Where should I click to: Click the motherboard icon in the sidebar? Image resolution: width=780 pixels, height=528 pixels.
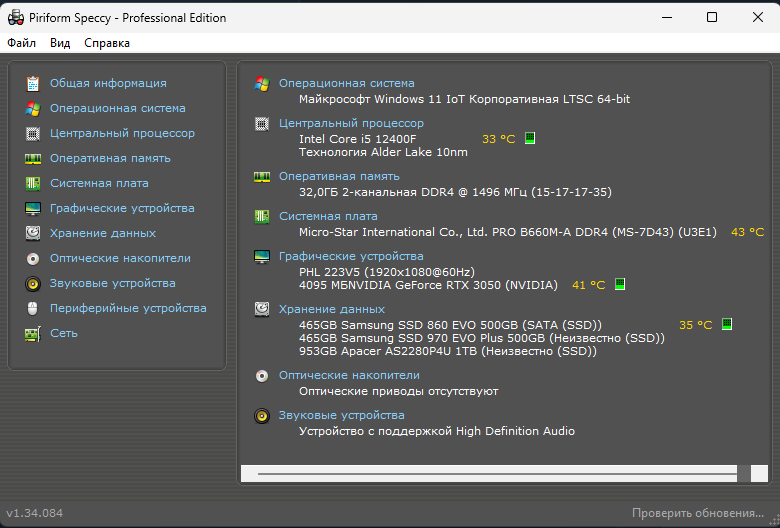point(33,183)
